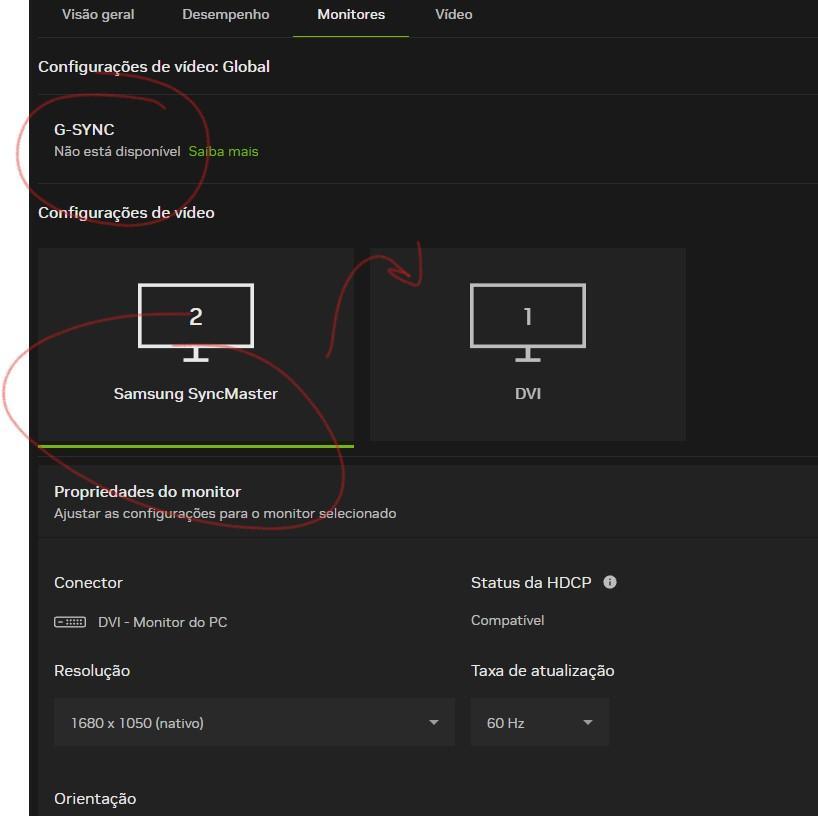Image resolution: width=818 pixels, height=816 pixels.
Task: Click the 'Compatível' HDCP status value
Action: [507, 620]
